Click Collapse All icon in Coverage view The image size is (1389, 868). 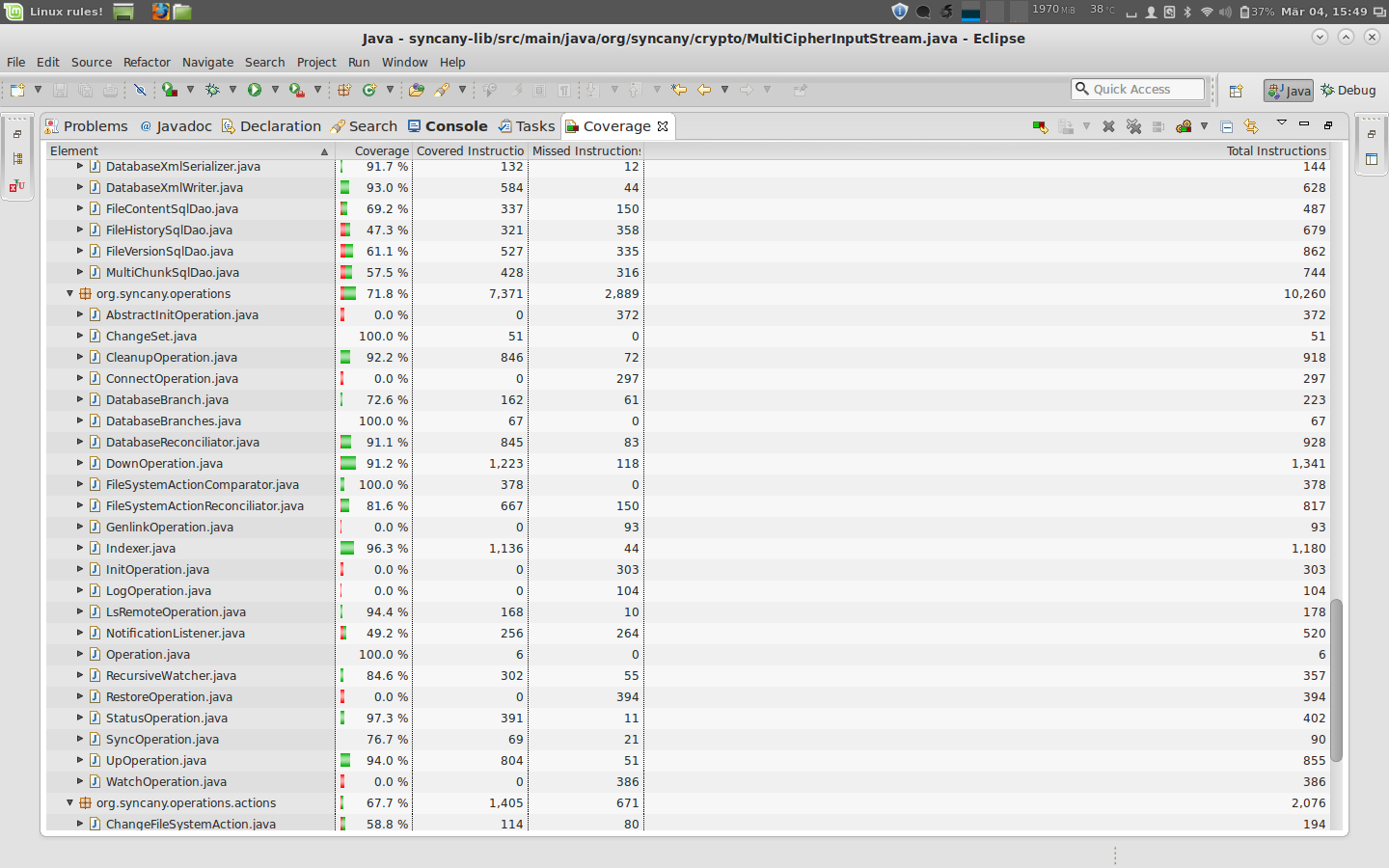1227,126
